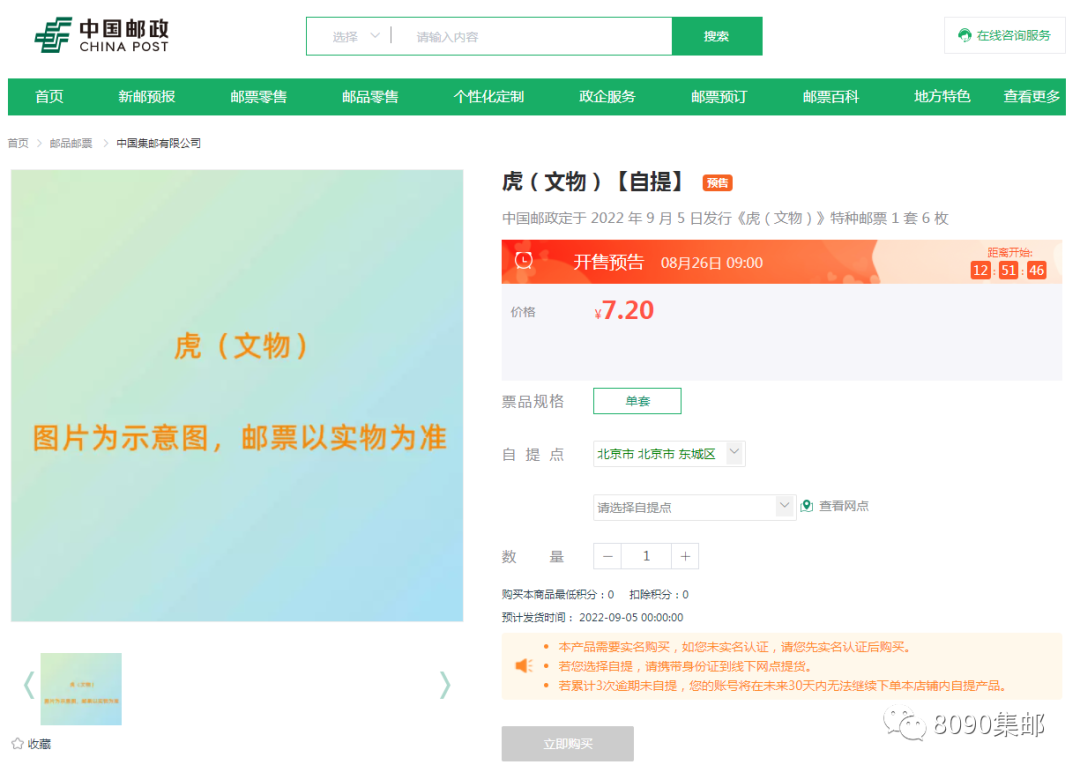Click the megaphone notice icon

[524, 665]
